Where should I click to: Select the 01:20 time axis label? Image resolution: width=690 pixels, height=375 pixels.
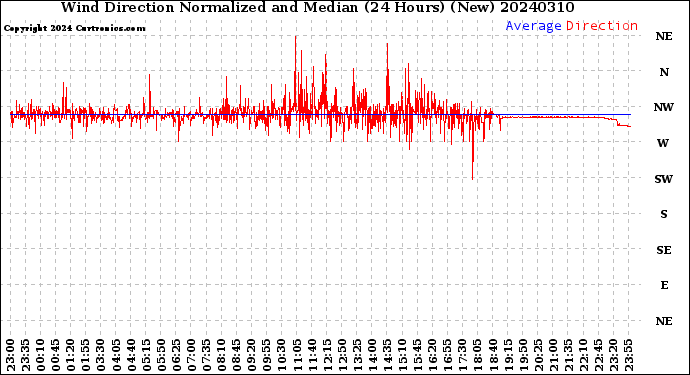71,356
